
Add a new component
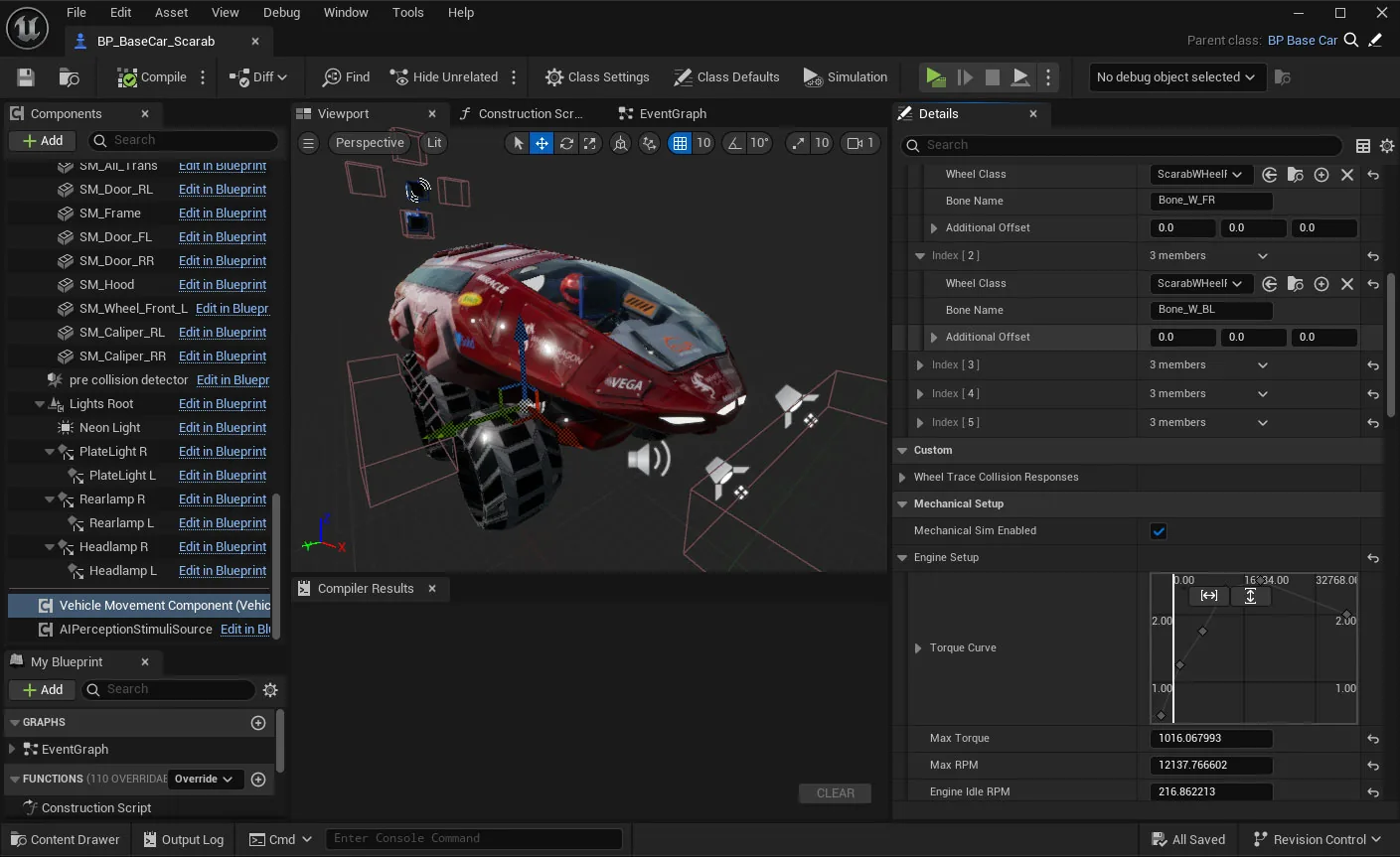coord(42,140)
